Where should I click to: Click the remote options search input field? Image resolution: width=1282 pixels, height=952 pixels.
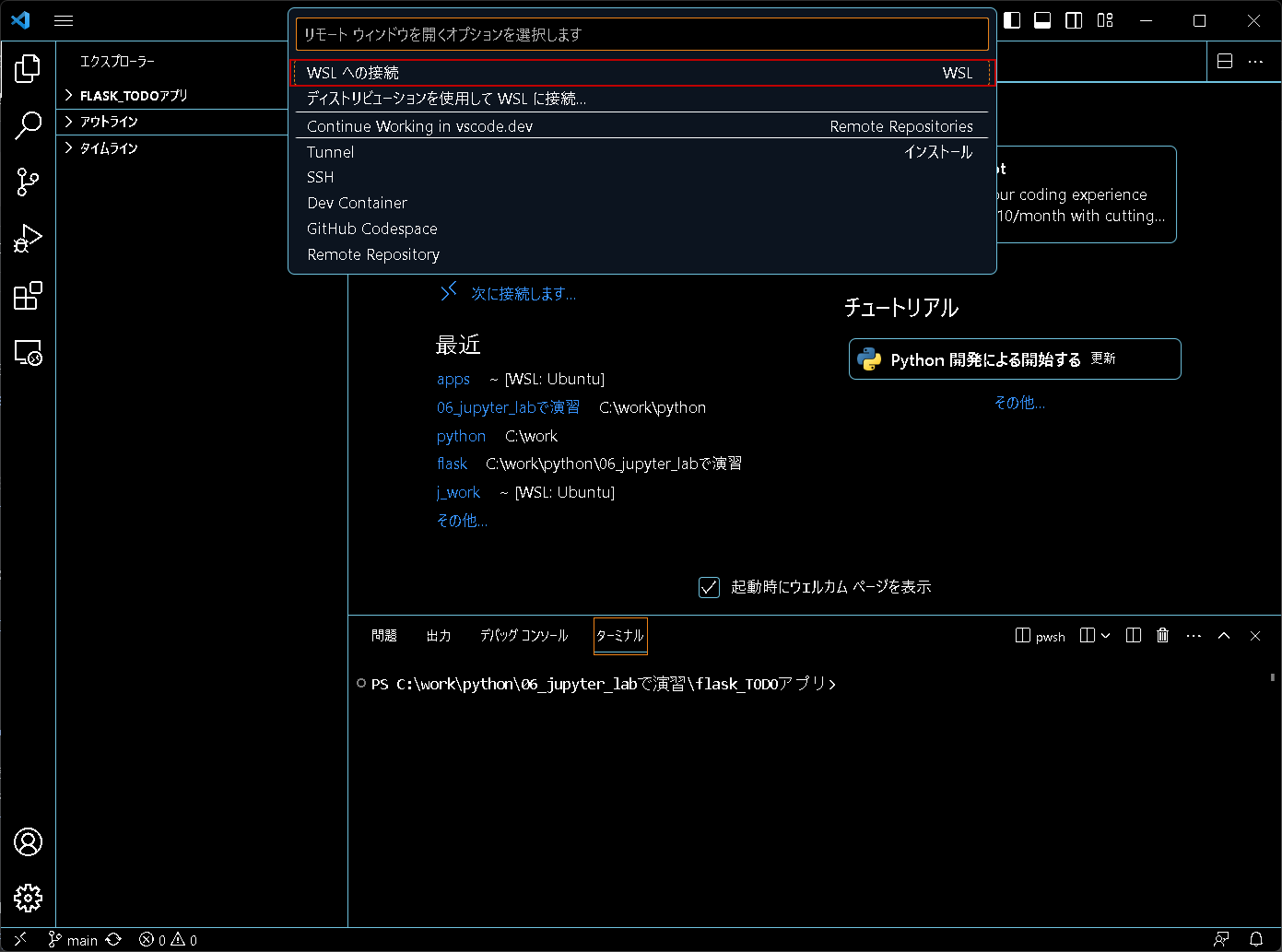coord(641,34)
